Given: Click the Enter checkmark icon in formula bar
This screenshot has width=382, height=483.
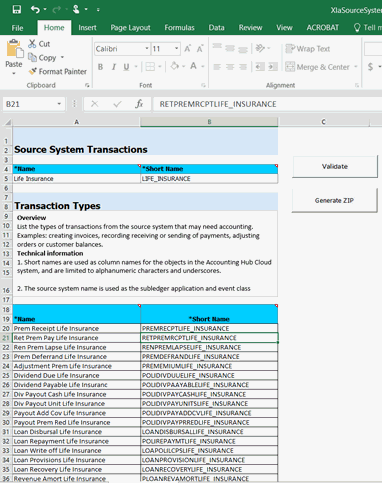Looking at the screenshot, I should click(117, 104).
